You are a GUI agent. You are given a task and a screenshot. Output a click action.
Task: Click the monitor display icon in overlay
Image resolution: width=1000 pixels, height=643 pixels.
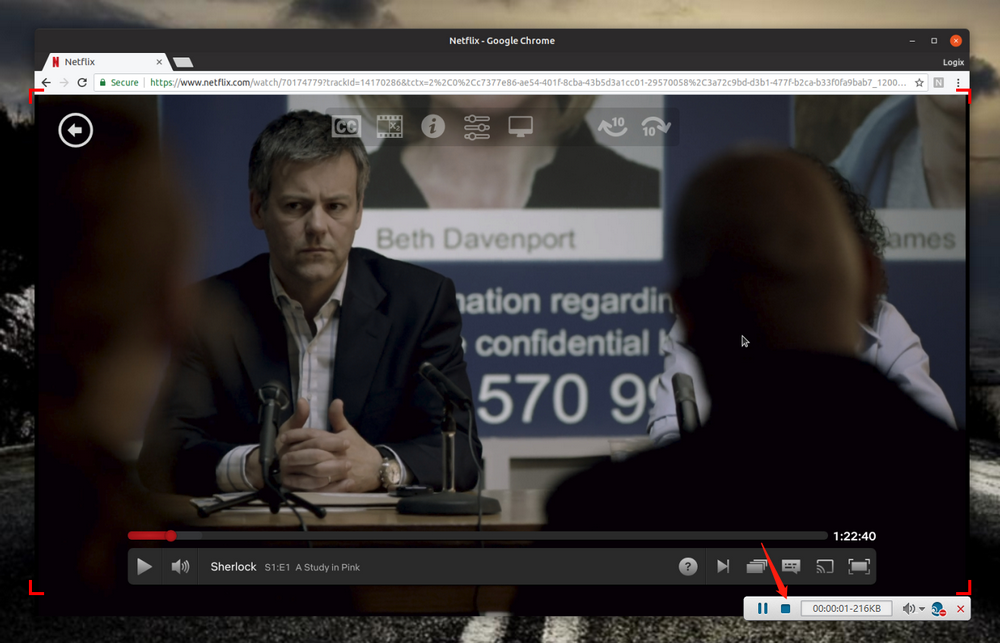click(x=520, y=126)
